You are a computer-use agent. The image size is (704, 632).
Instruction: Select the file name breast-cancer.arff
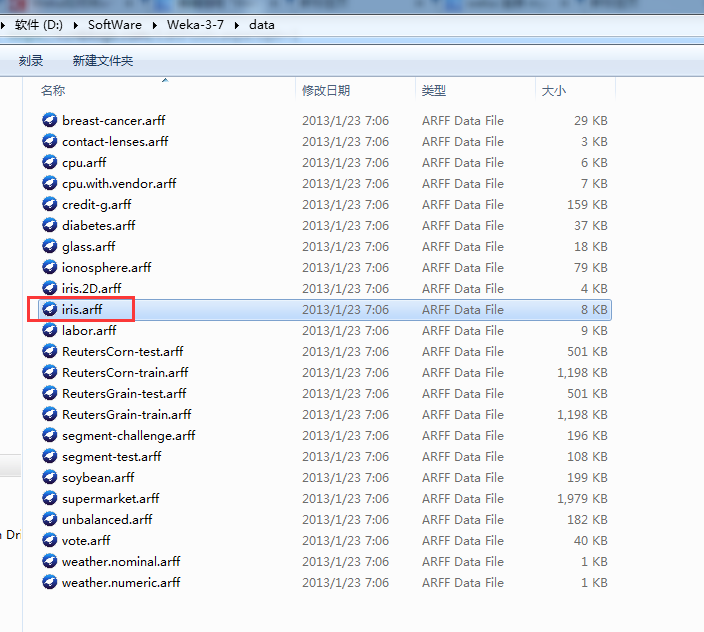(114, 120)
